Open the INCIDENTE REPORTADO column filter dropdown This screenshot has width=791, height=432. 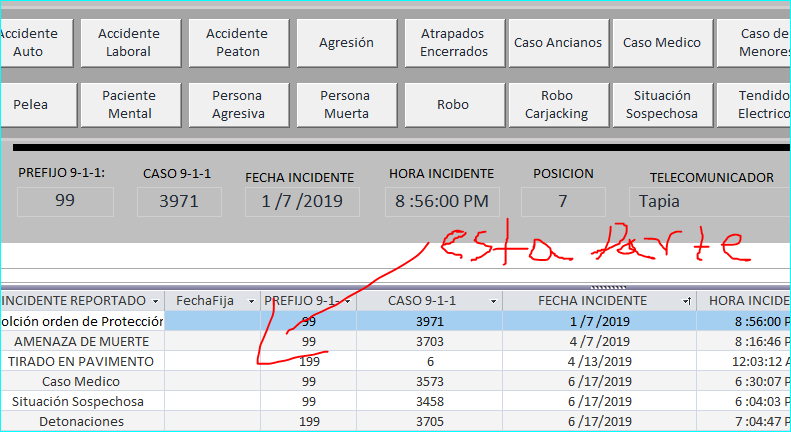click(x=156, y=301)
